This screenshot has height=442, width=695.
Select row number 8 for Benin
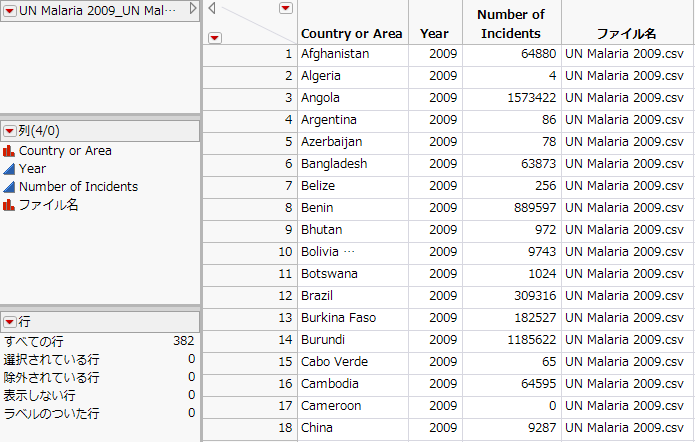click(286, 208)
